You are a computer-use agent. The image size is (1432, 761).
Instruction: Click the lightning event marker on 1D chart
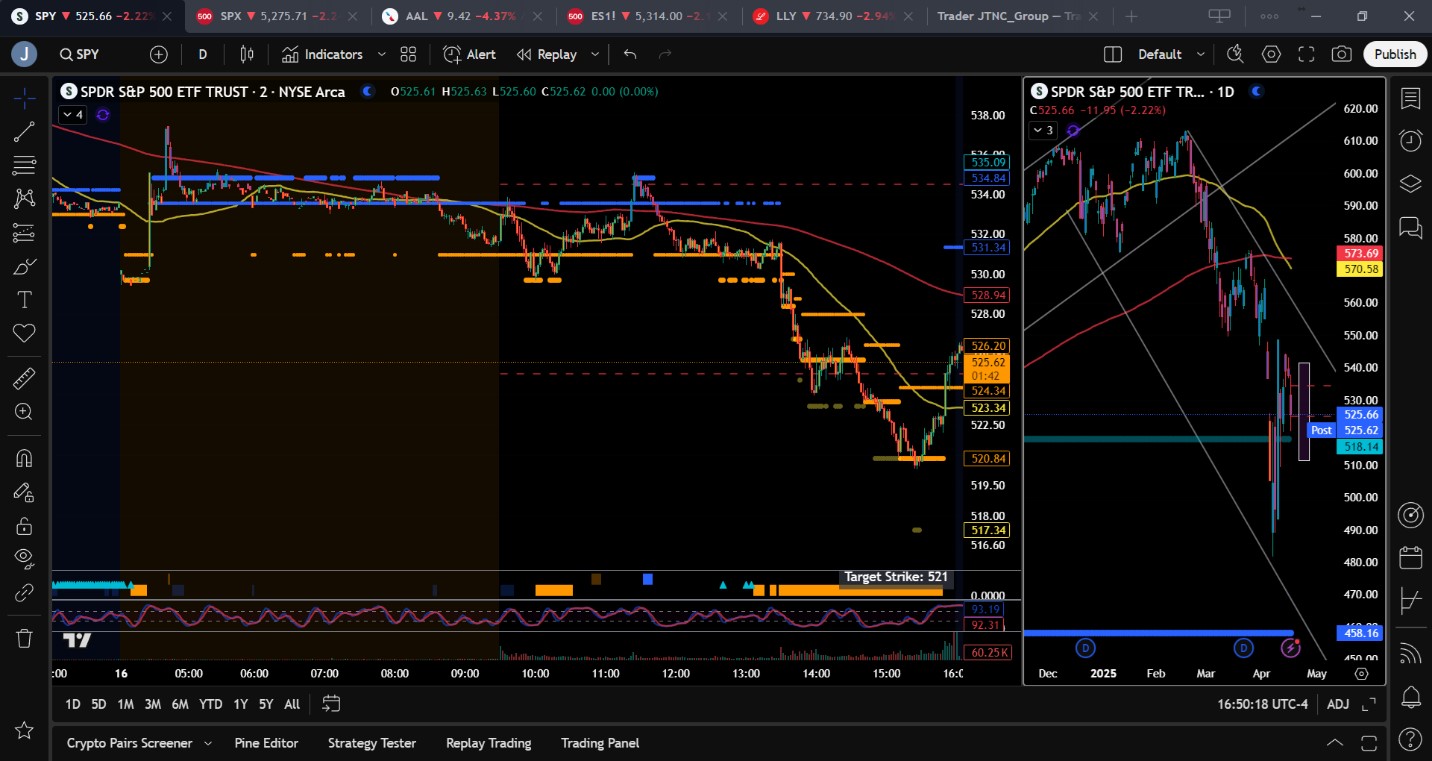(1290, 648)
